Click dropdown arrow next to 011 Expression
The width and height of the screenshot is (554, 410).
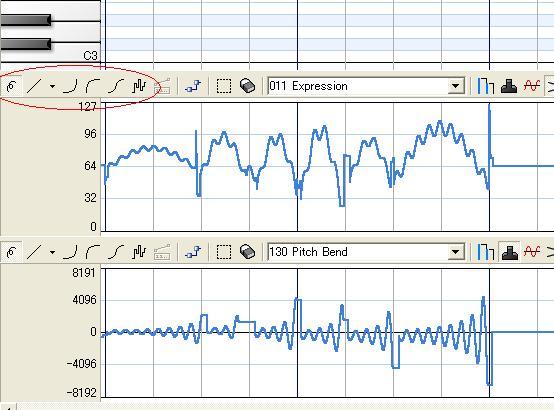(x=456, y=86)
